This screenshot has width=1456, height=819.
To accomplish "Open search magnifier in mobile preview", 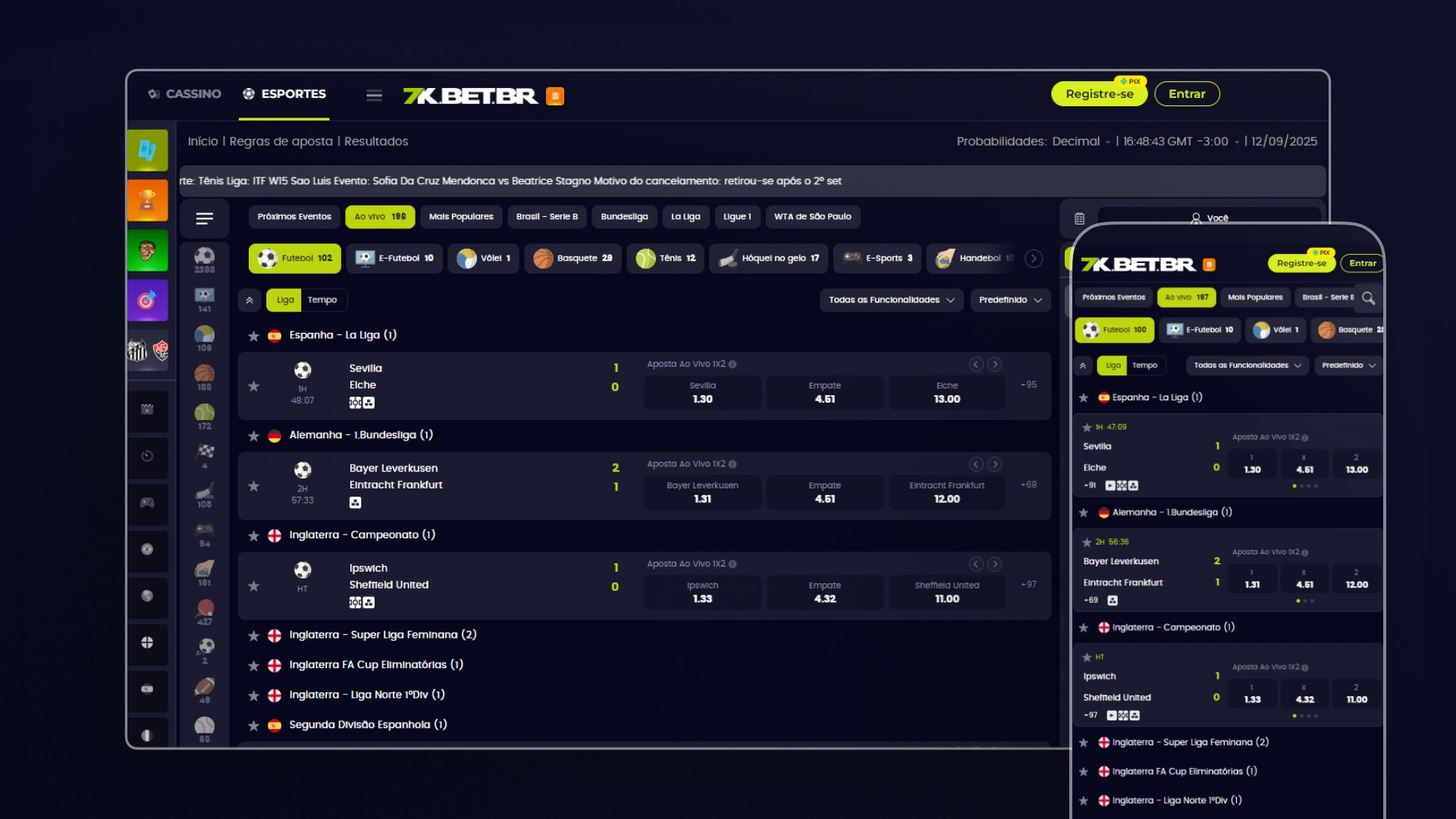I will click(x=1368, y=298).
